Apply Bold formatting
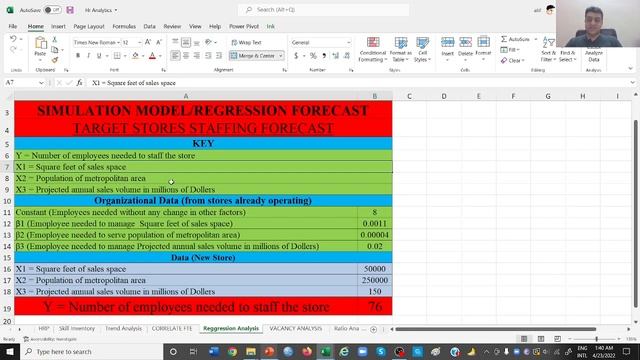 (78, 56)
